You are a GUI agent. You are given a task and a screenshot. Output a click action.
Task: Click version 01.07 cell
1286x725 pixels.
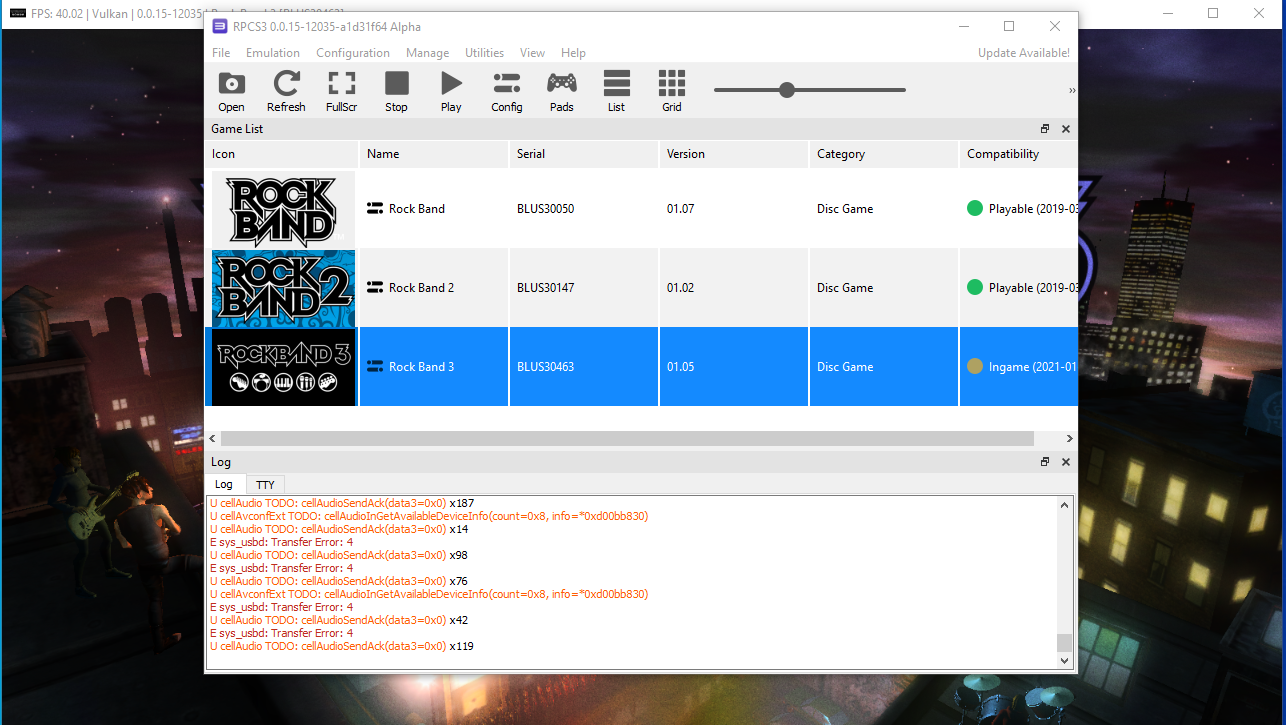click(x=734, y=209)
